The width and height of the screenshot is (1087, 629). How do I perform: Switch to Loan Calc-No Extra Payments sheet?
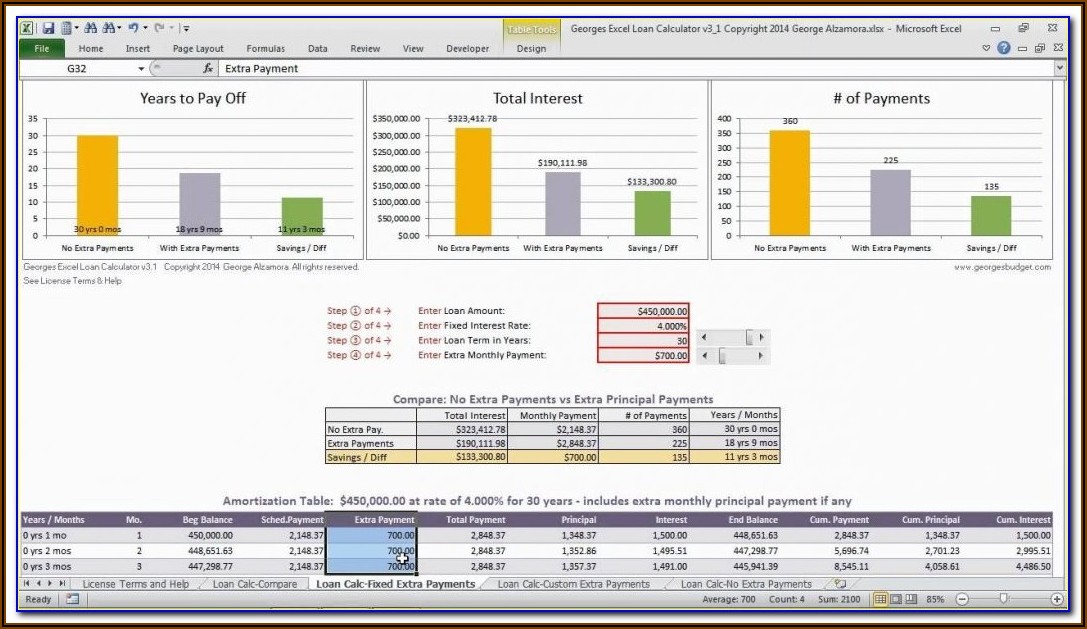click(x=746, y=584)
